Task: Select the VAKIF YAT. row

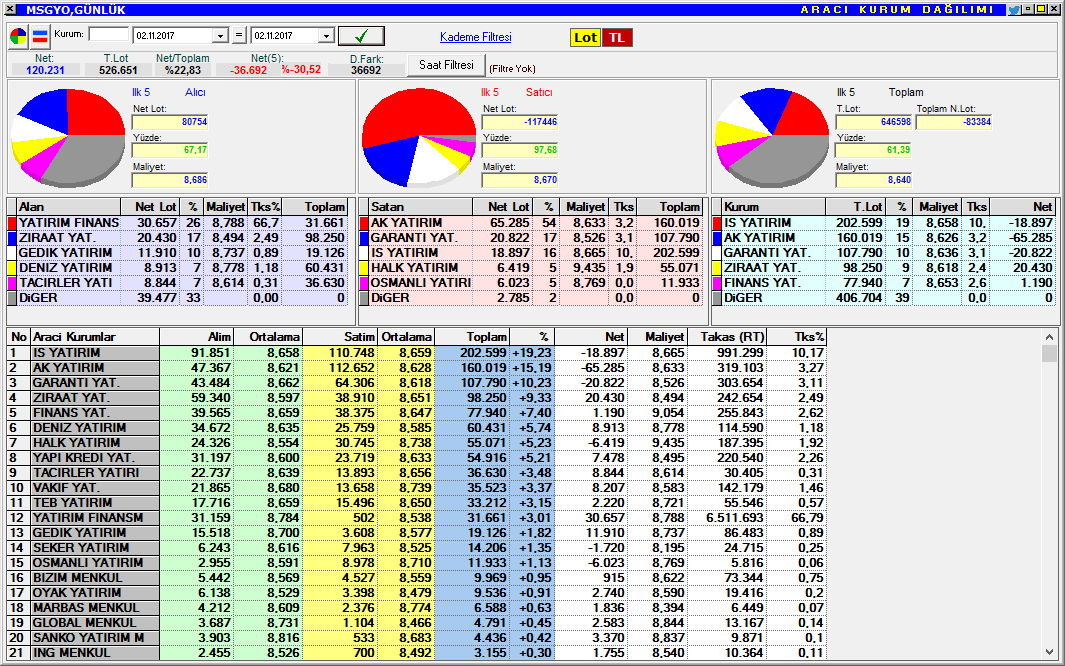Action: [416, 487]
